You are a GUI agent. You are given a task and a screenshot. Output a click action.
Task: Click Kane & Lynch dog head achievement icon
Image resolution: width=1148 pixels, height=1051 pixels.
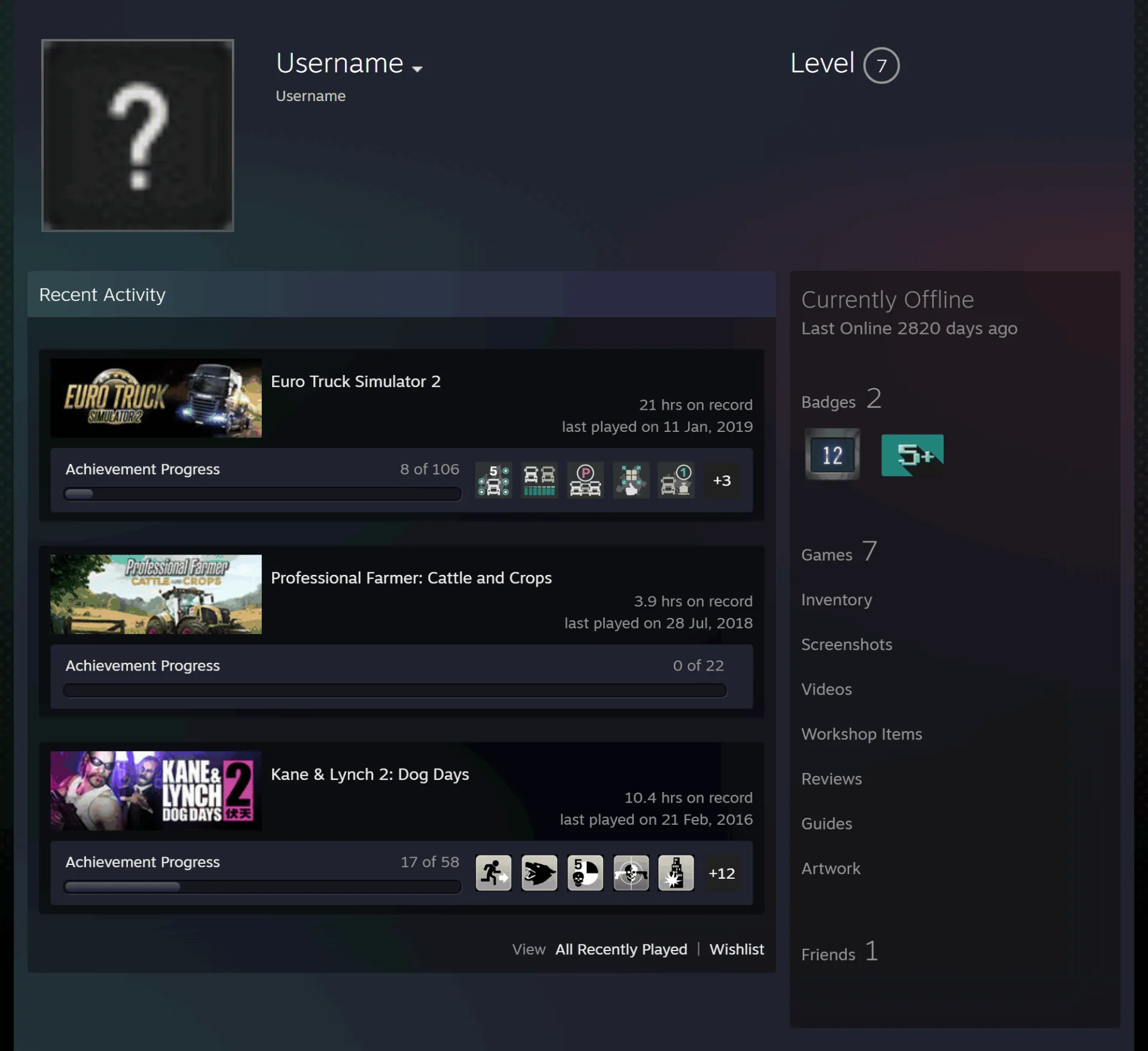[539, 873]
